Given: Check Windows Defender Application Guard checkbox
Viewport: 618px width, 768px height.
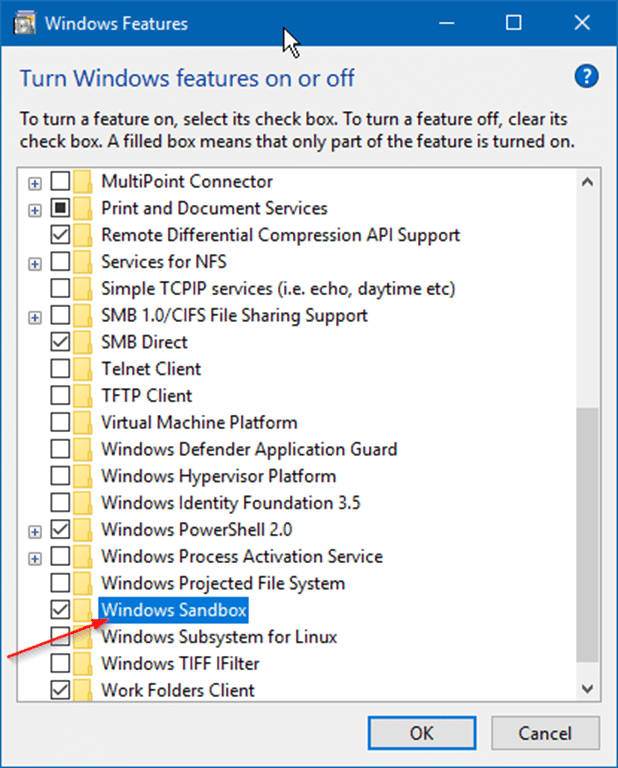Looking at the screenshot, I should 60,449.
